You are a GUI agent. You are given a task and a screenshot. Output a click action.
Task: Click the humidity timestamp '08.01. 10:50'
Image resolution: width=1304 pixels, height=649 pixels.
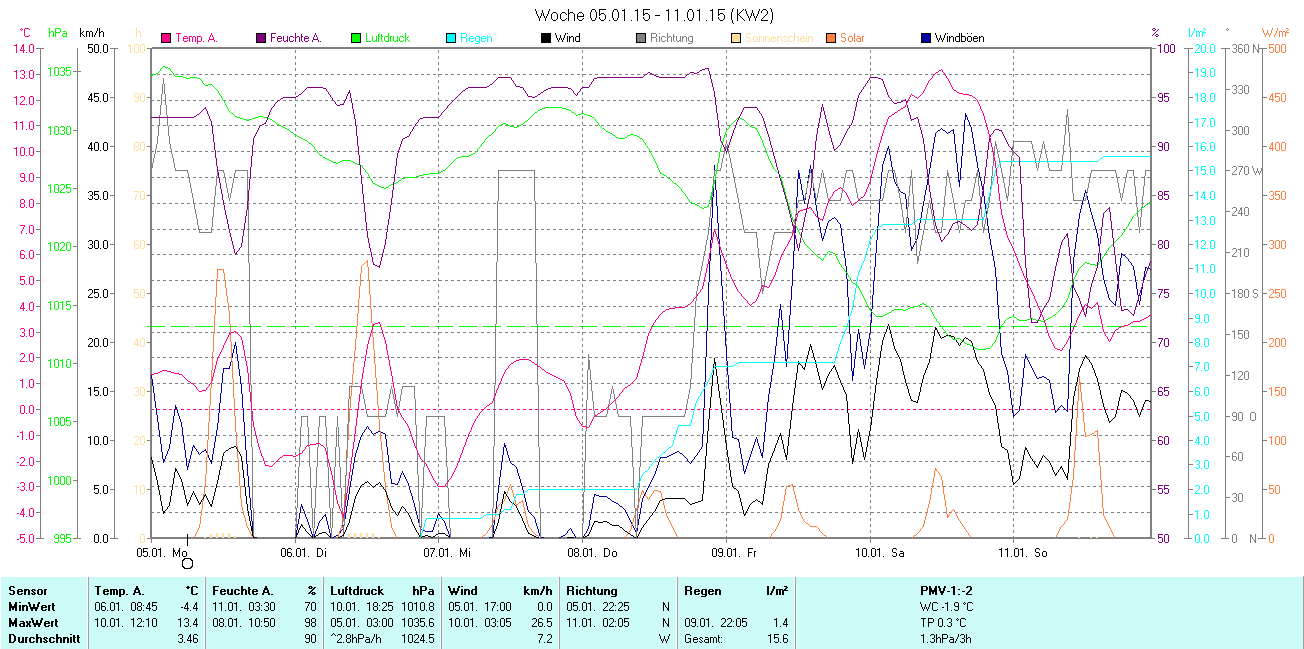[x=244, y=623]
